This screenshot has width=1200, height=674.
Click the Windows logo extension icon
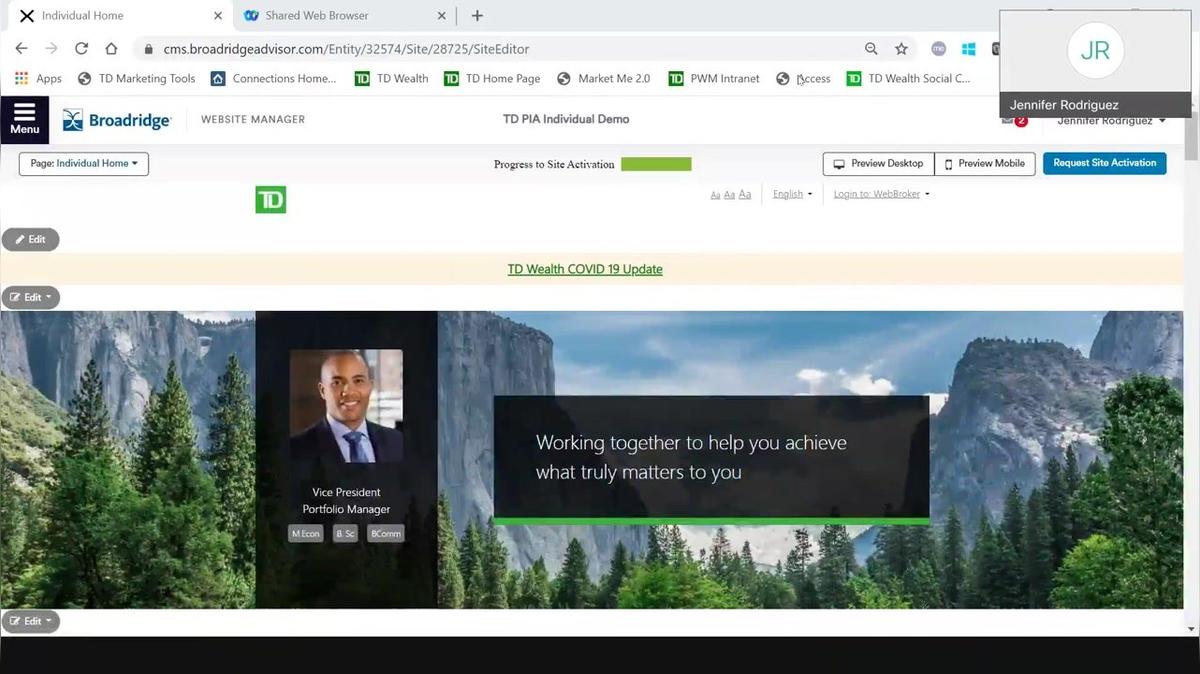968,48
